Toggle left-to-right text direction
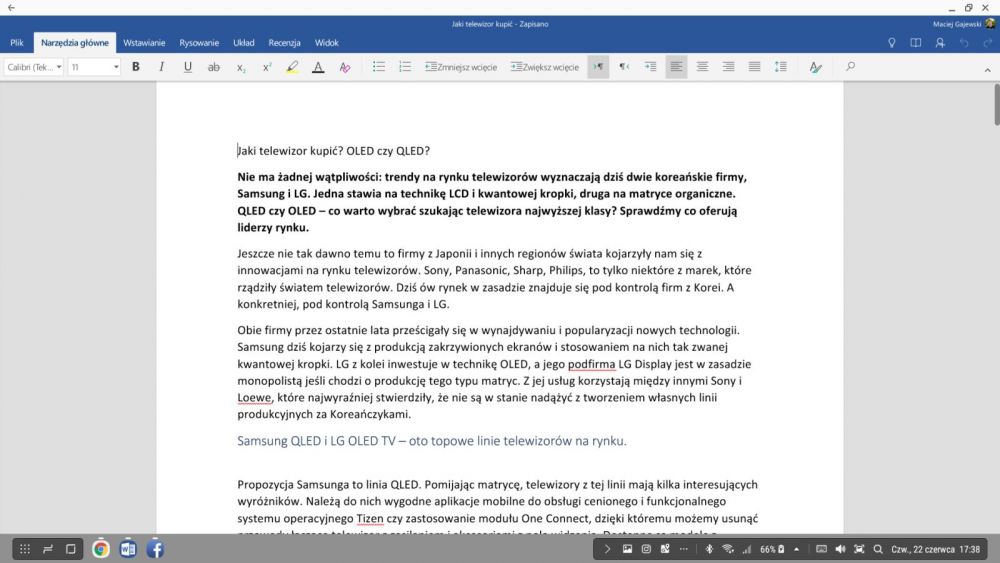Viewport: 1000px width, 563px height. 598,66
